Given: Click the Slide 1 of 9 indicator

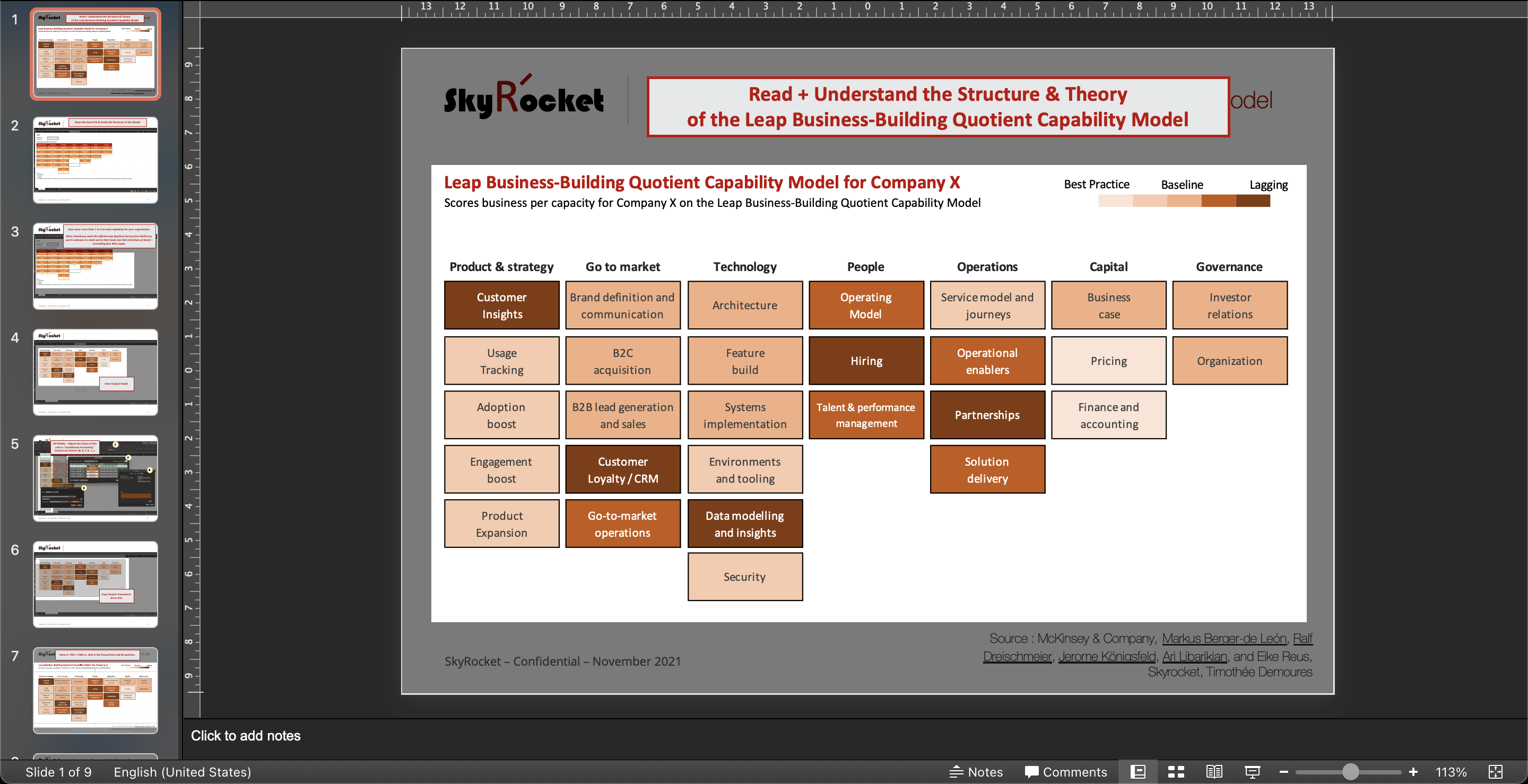Looking at the screenshot, I should pos(58,772).
